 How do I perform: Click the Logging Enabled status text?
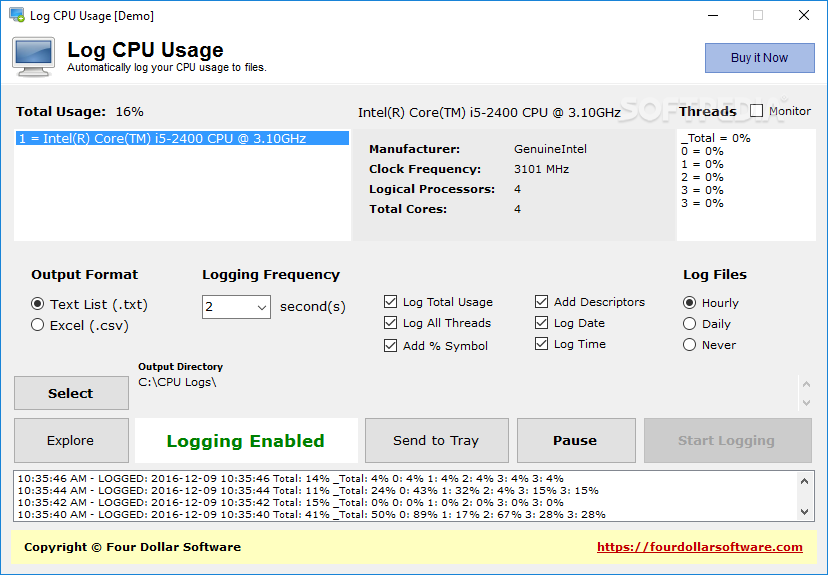point(246,441)
